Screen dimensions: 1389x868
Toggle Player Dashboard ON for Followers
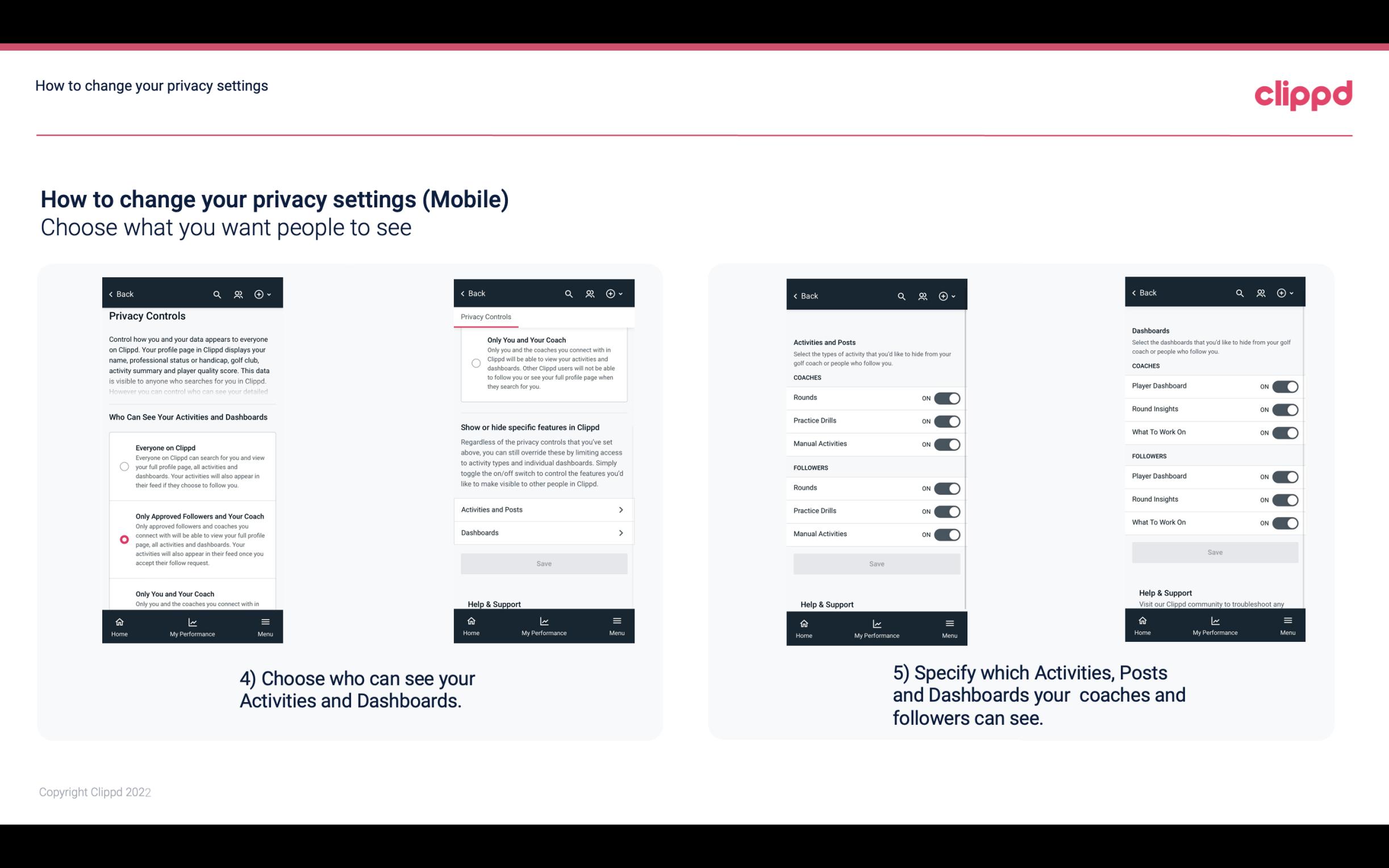pyautogui.click(x=1285, y=476)
